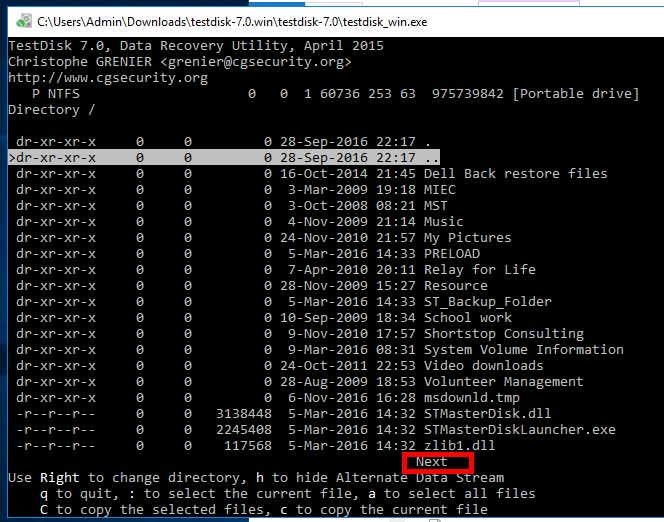This screenshot has width=664, height=522.
Task: Click the 6-Nov-2016 16:28 date entry
Action: [351, 398]
